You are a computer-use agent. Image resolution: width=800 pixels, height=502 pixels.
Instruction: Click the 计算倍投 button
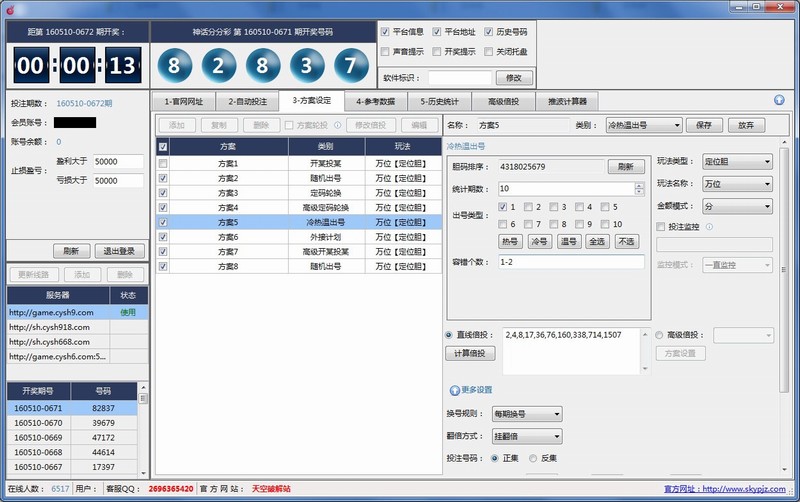(469, 354)
